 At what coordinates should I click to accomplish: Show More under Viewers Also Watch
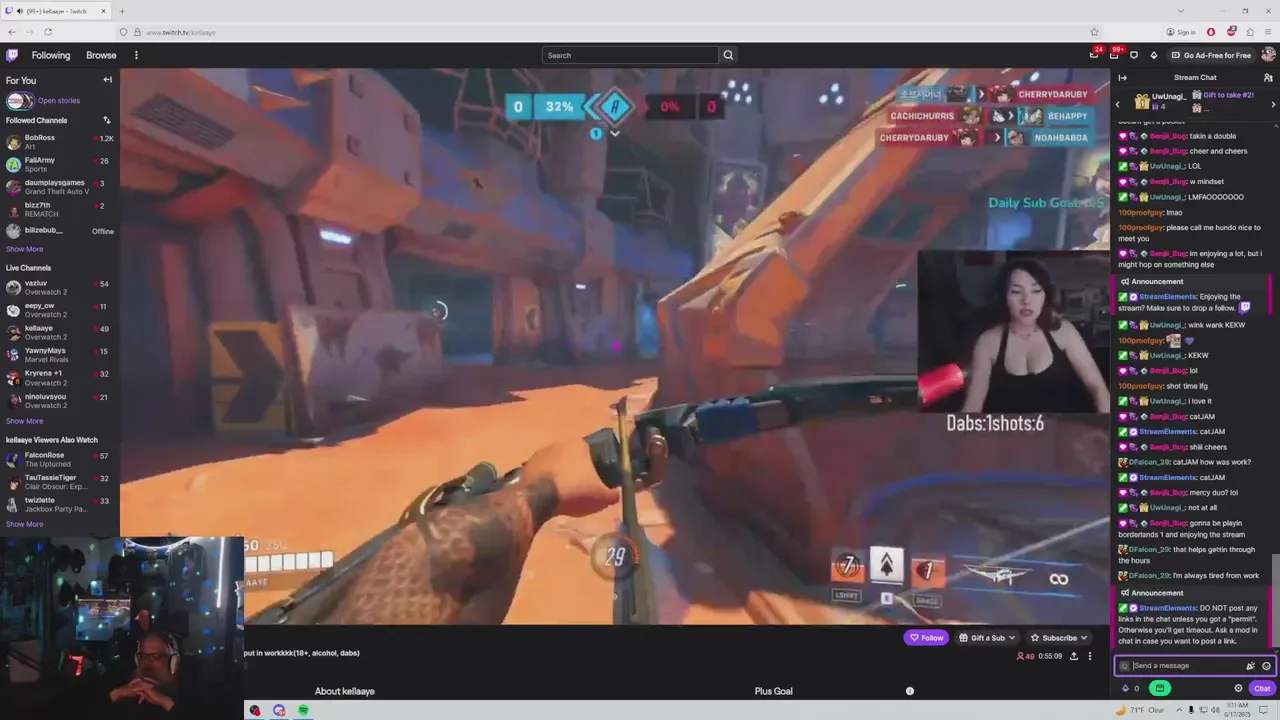pyautogui.click(x=25, y=524)
